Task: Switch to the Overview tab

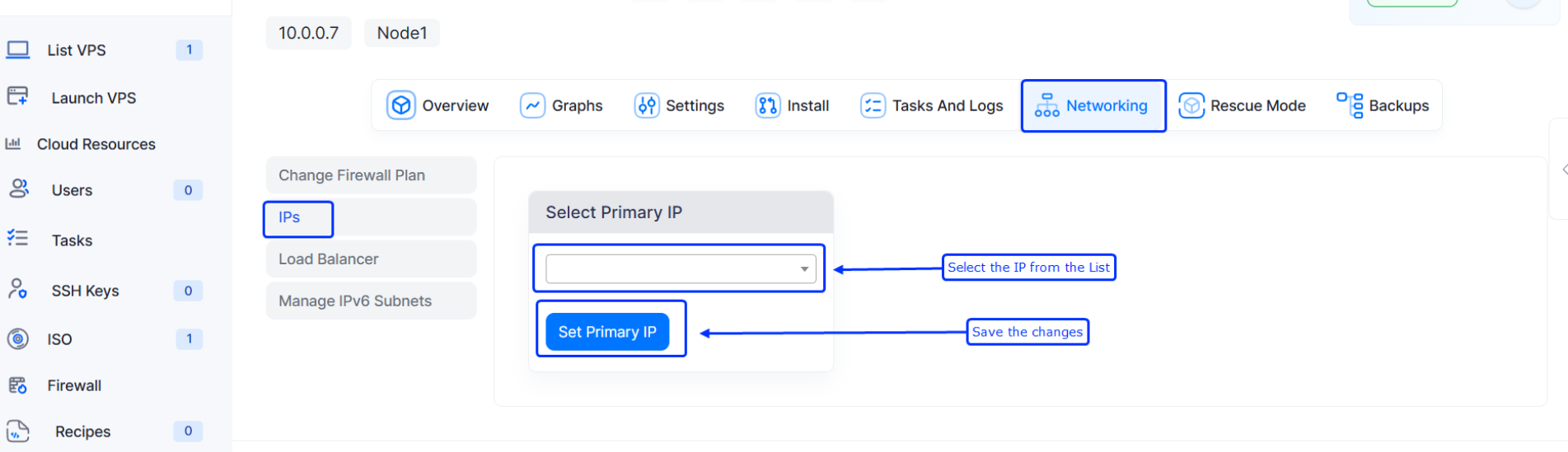Action: [438, 105]
